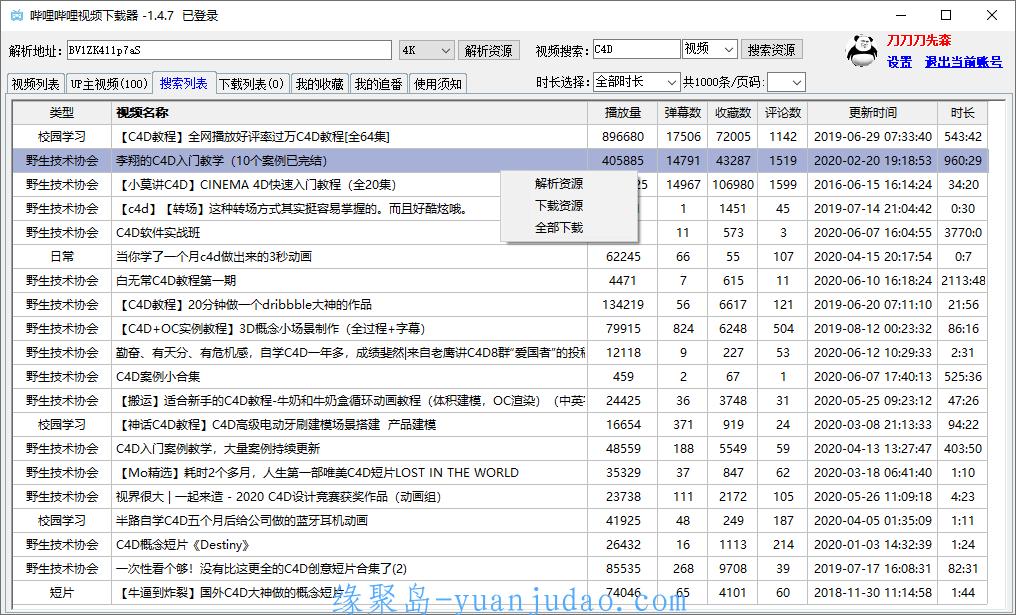Select row 半路自学C4D五个月后给公司做的蓝牙耳机动画
The width and height of the screenshot is (1016, 615).
500,520
